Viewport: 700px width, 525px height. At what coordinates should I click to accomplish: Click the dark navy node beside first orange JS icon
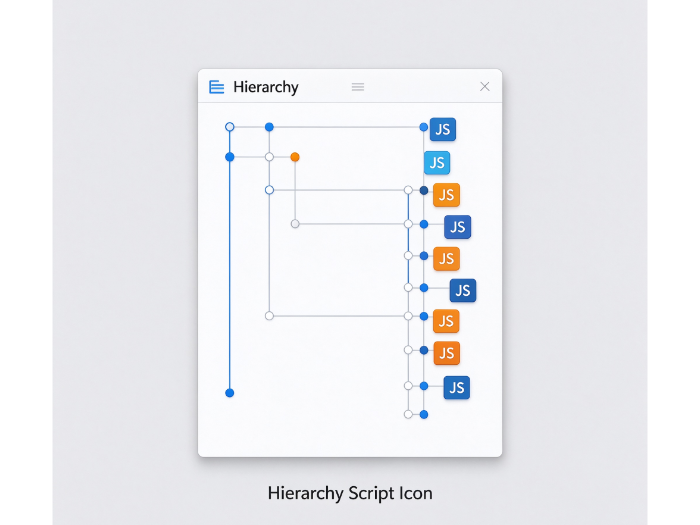[x=424, y=191]
